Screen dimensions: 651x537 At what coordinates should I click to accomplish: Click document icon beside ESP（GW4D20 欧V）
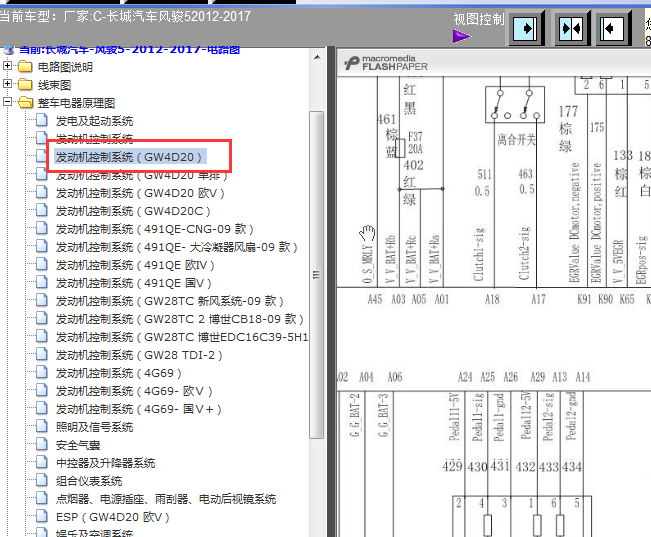click(x=42, y=516)
